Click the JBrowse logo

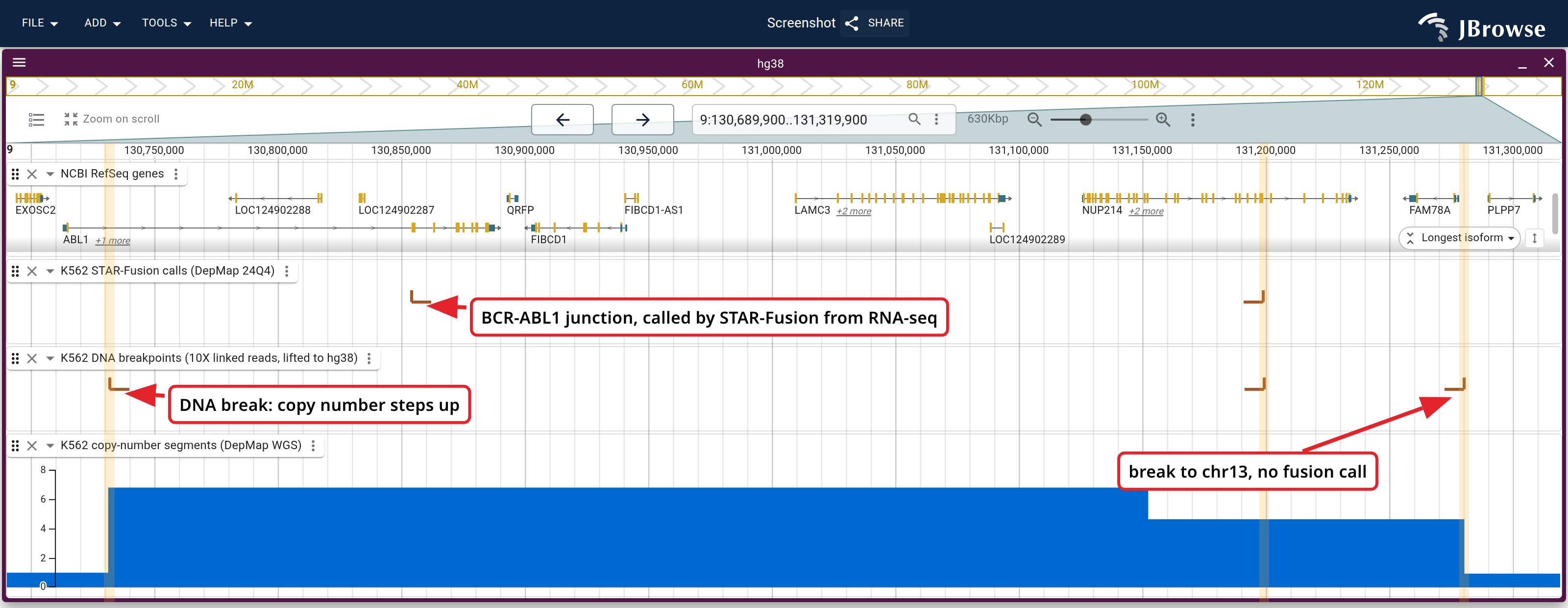point(1483,27)
